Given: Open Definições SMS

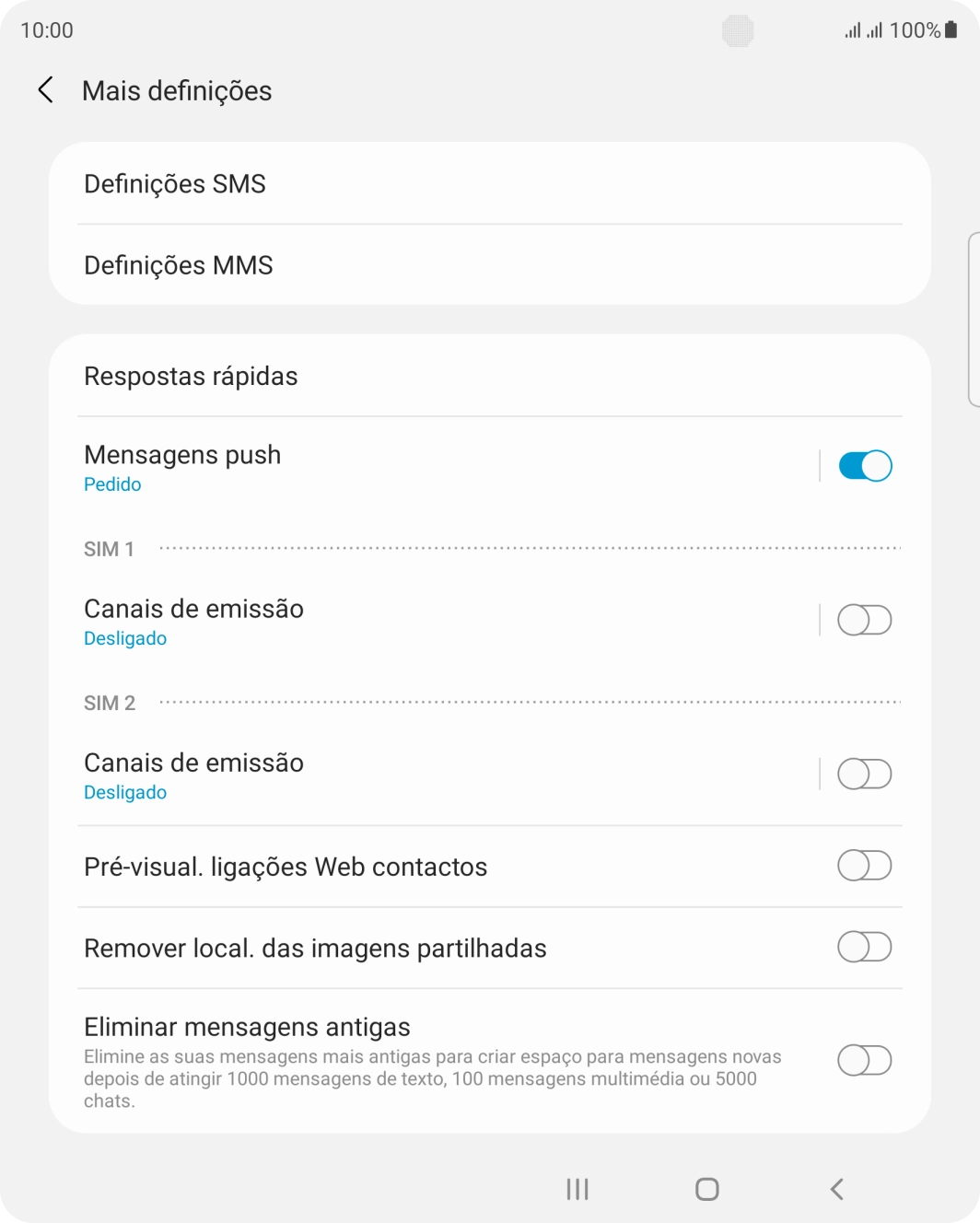Looking at the screenshot, I should (x=175, y=183).
